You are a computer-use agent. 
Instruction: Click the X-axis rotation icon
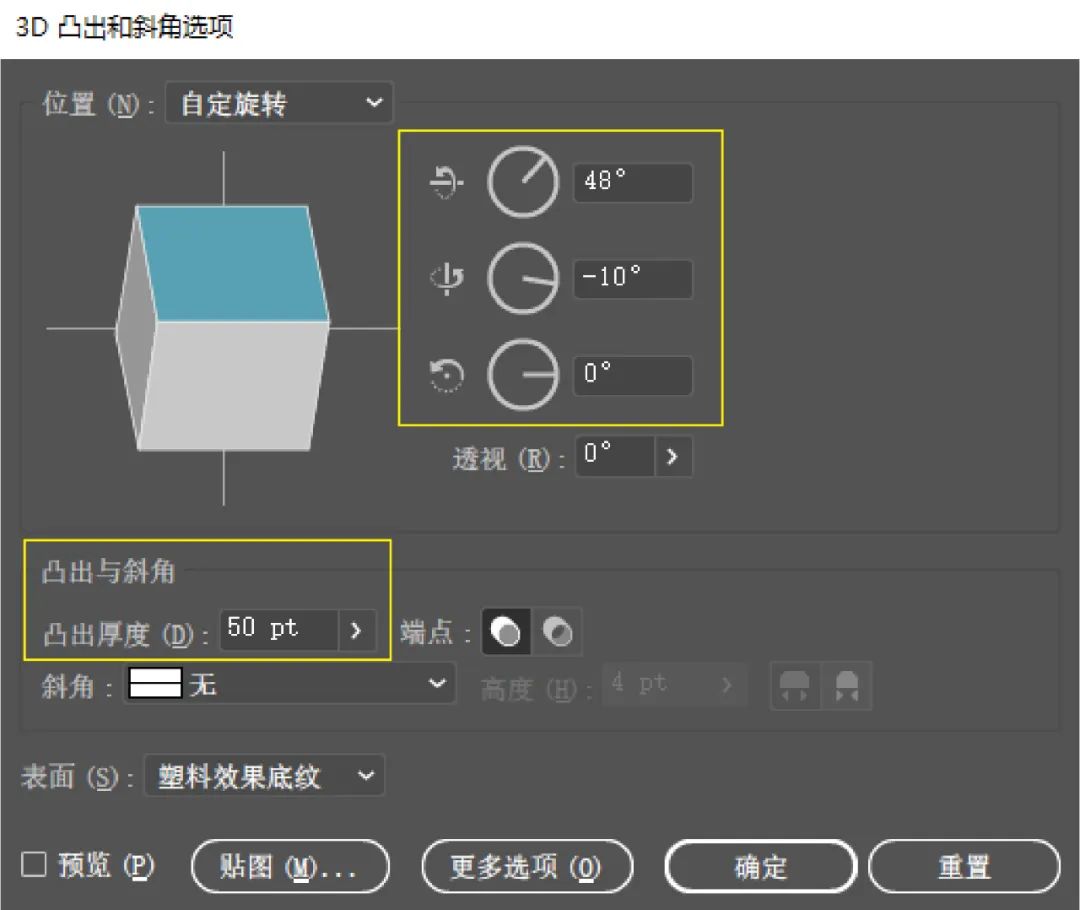coord(446,182)
